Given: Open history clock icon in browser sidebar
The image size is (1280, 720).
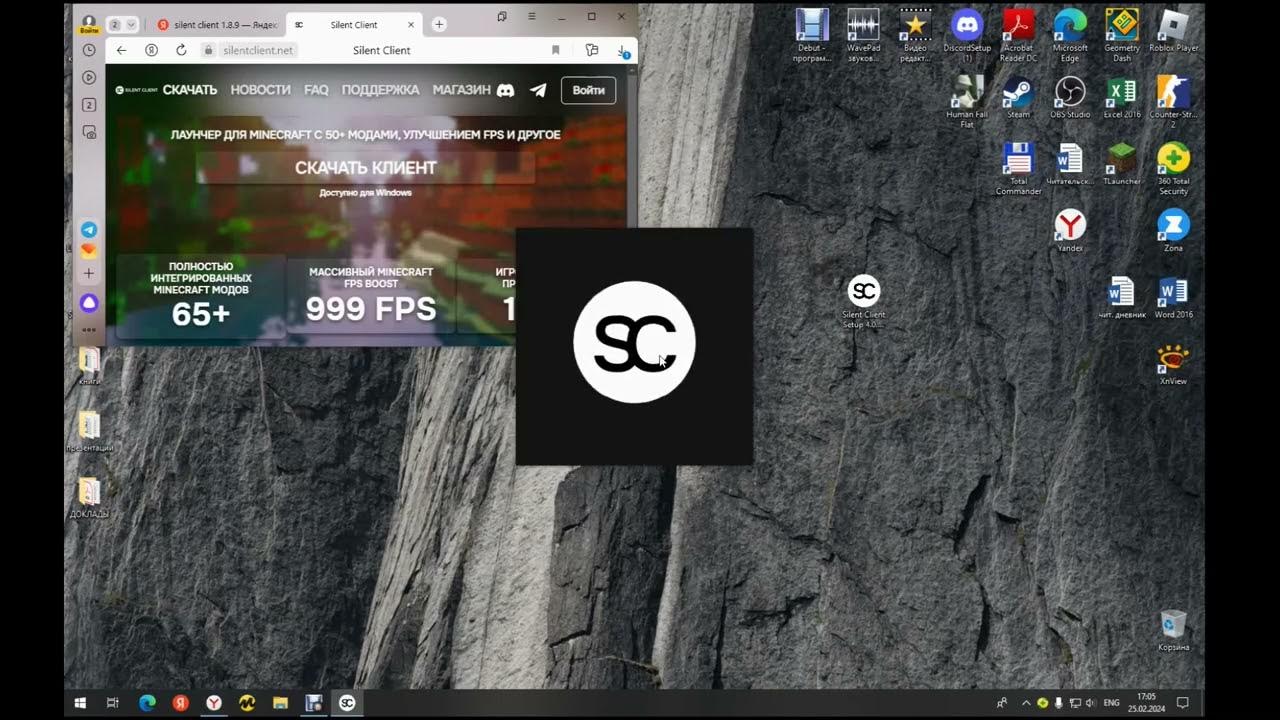Looking at the screenshot, I should pos(89,50).
